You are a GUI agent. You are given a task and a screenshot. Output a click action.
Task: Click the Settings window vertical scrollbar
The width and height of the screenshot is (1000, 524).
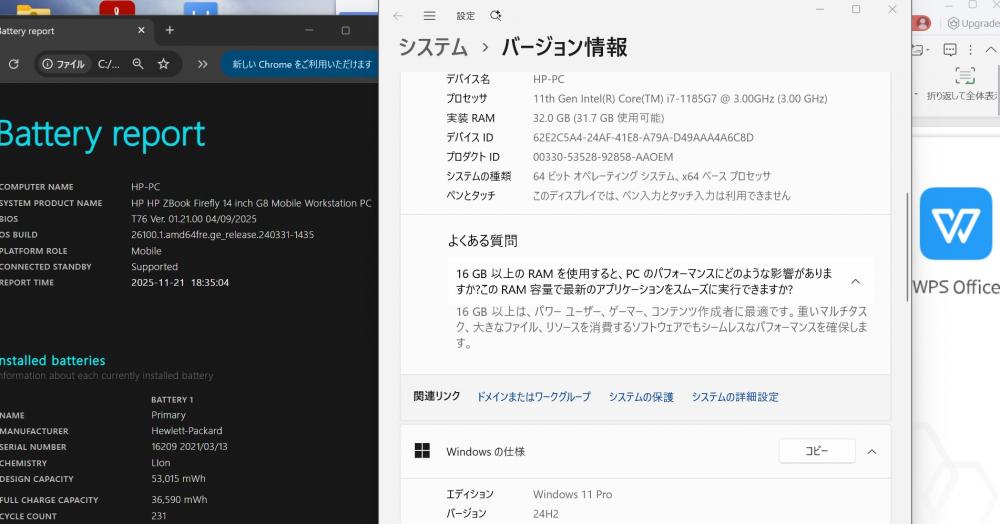click(907, 245)
